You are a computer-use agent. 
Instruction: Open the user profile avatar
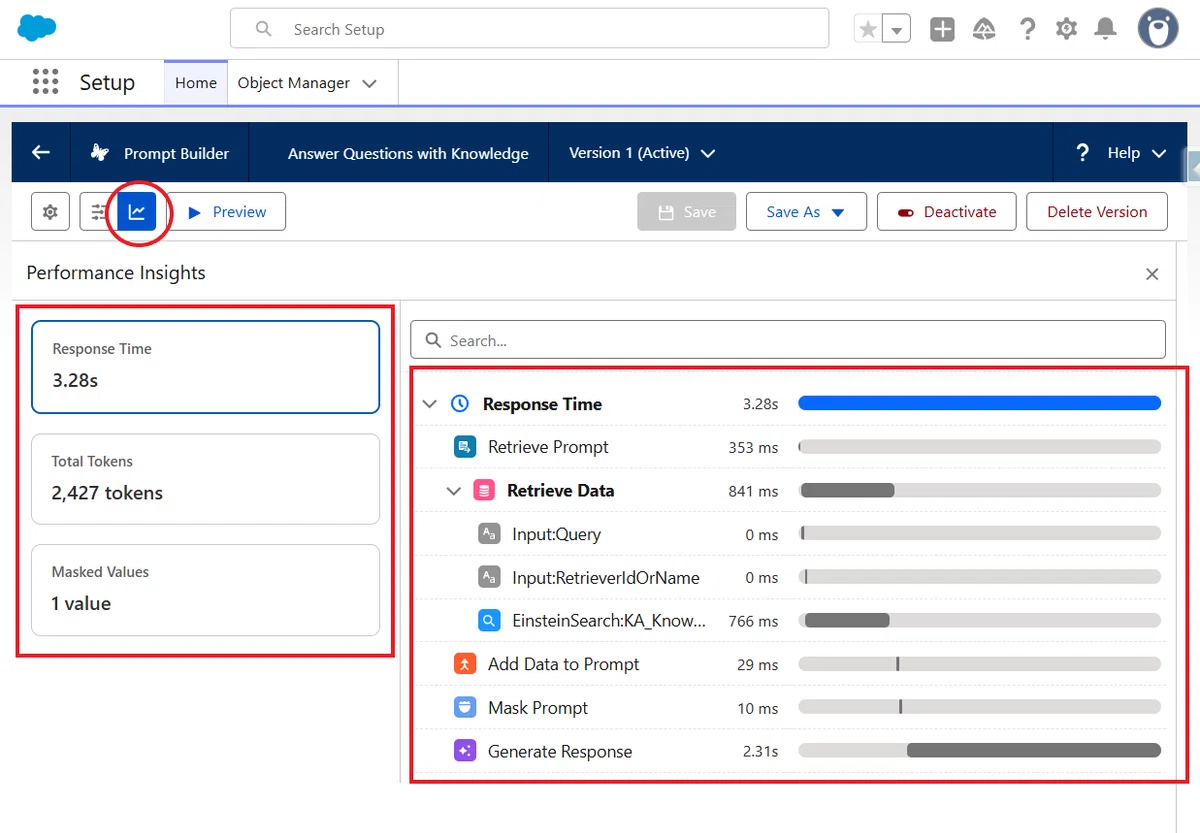(x=1158, y=28)
